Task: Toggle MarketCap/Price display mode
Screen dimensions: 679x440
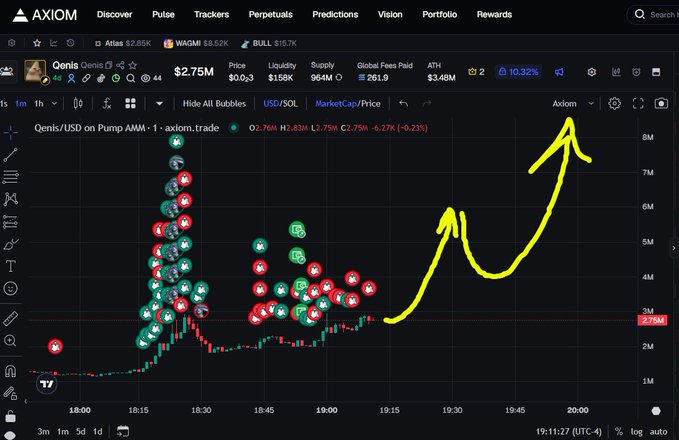Action: pyautogui.click(x=348, y=104)
